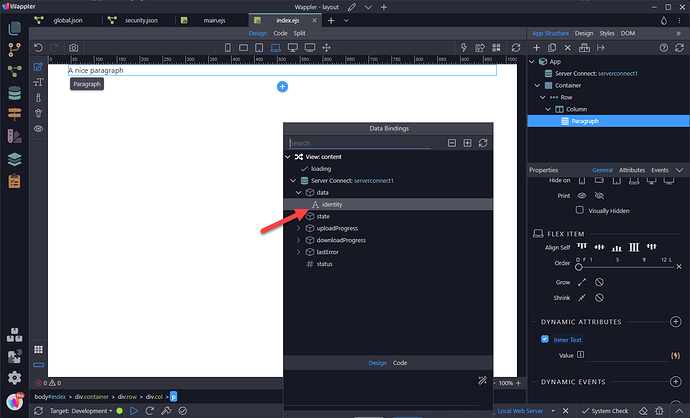690x418 pixels.
Task: Click the grid icon in the design toolbar
Action: coord(39,349)
